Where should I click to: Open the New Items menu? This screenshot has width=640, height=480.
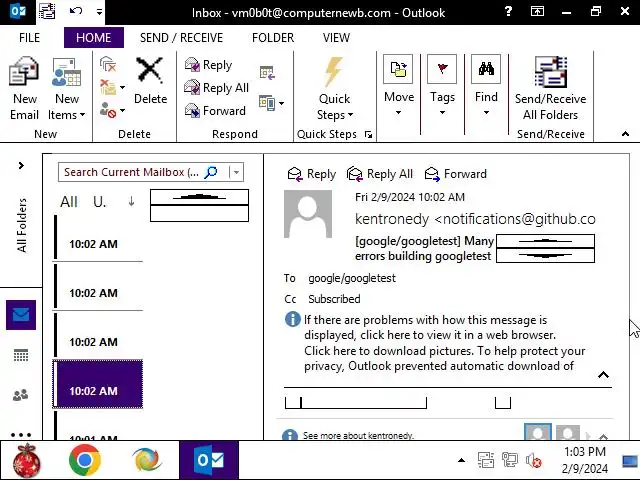click(67, 89)
